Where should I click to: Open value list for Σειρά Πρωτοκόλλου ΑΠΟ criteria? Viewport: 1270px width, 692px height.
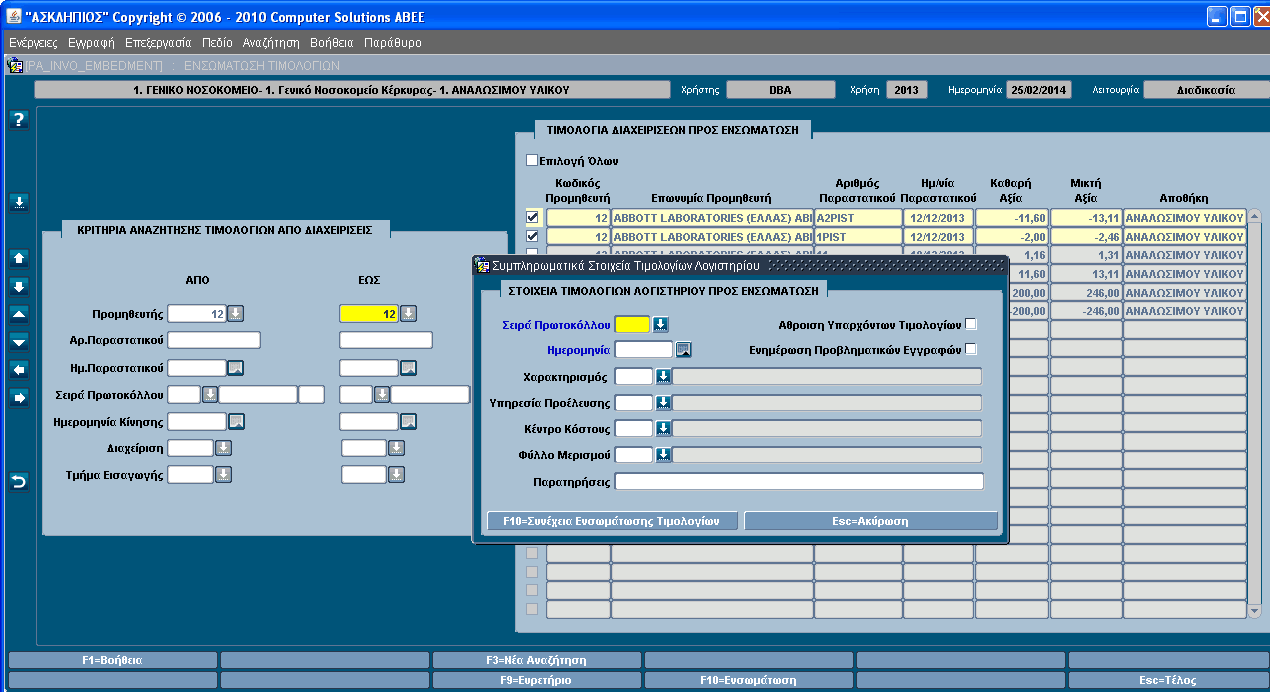[x=210, y=395]
